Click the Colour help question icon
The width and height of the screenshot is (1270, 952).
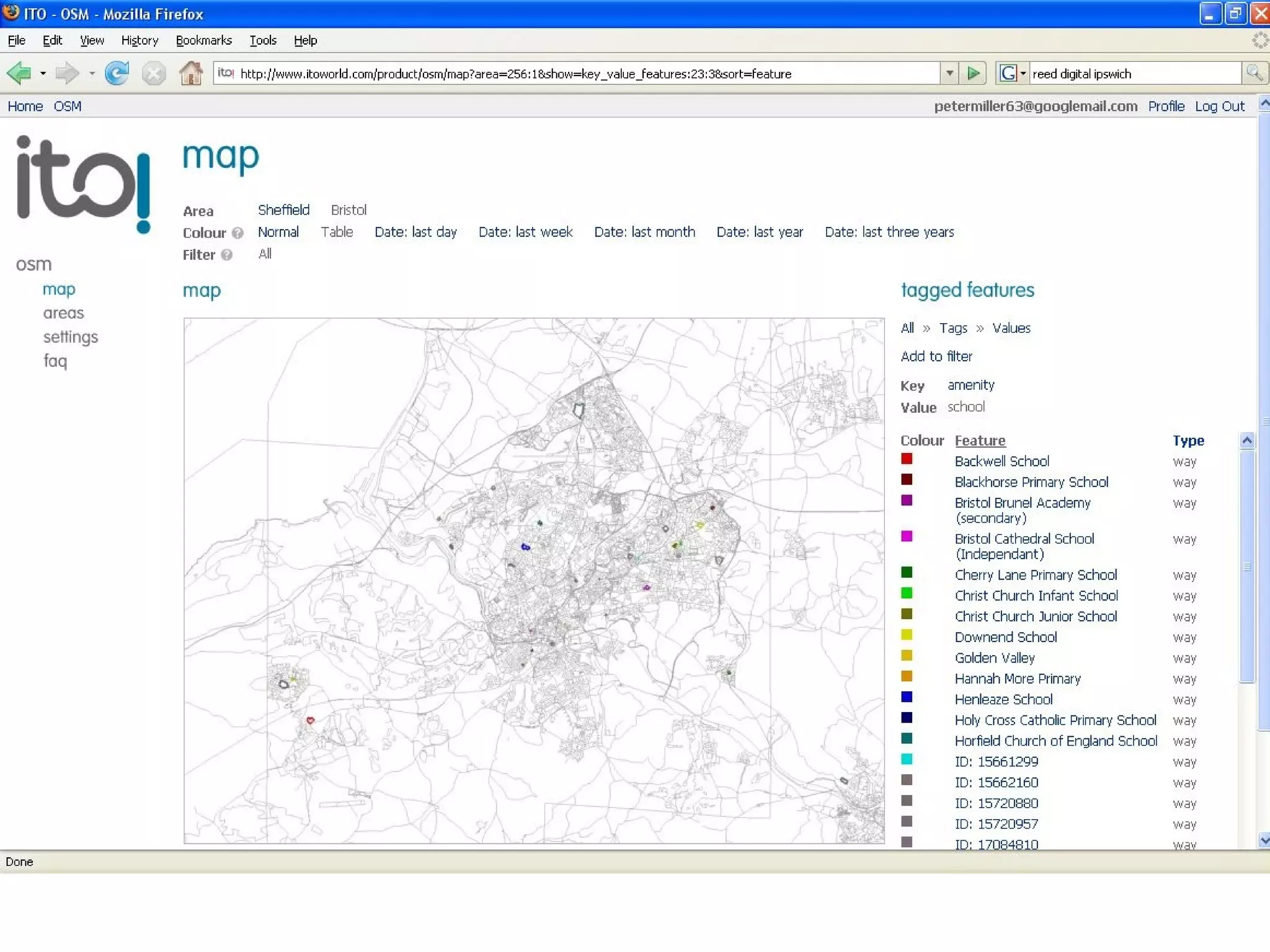click(x=238, y=233)
